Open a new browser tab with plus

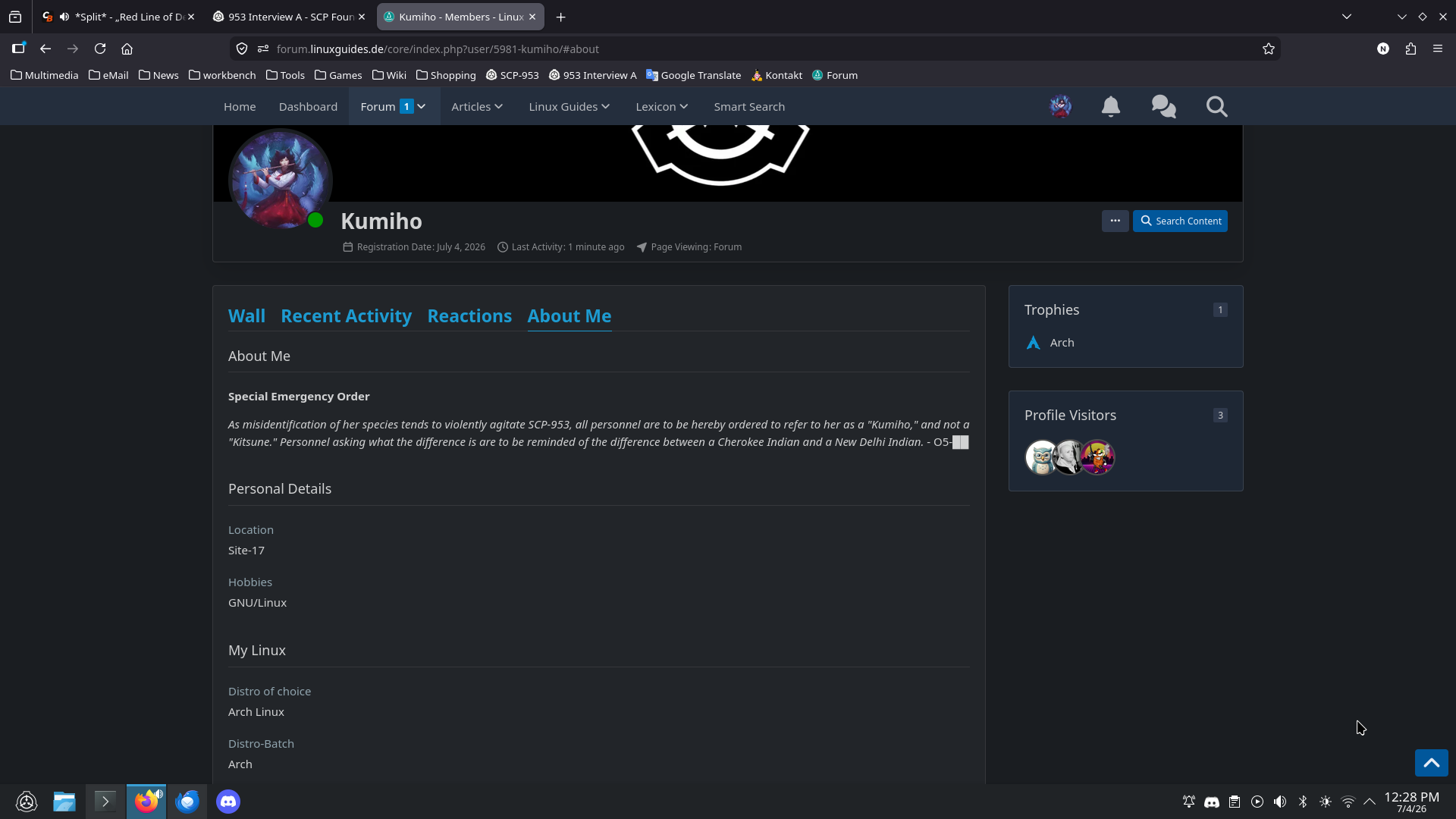click(561, 17)
